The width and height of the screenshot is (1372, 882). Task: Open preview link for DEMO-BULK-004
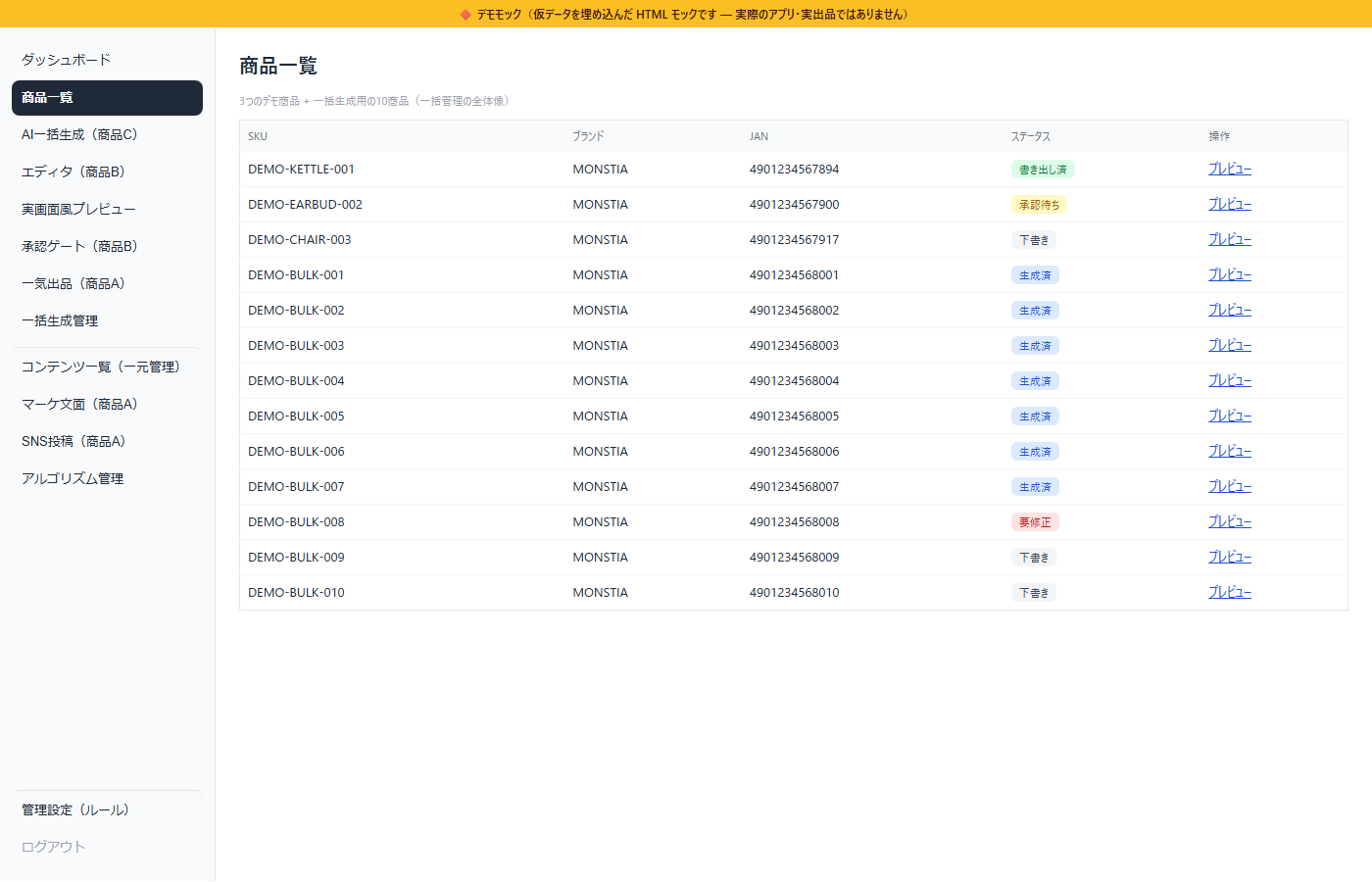[x=1230, y=380]
